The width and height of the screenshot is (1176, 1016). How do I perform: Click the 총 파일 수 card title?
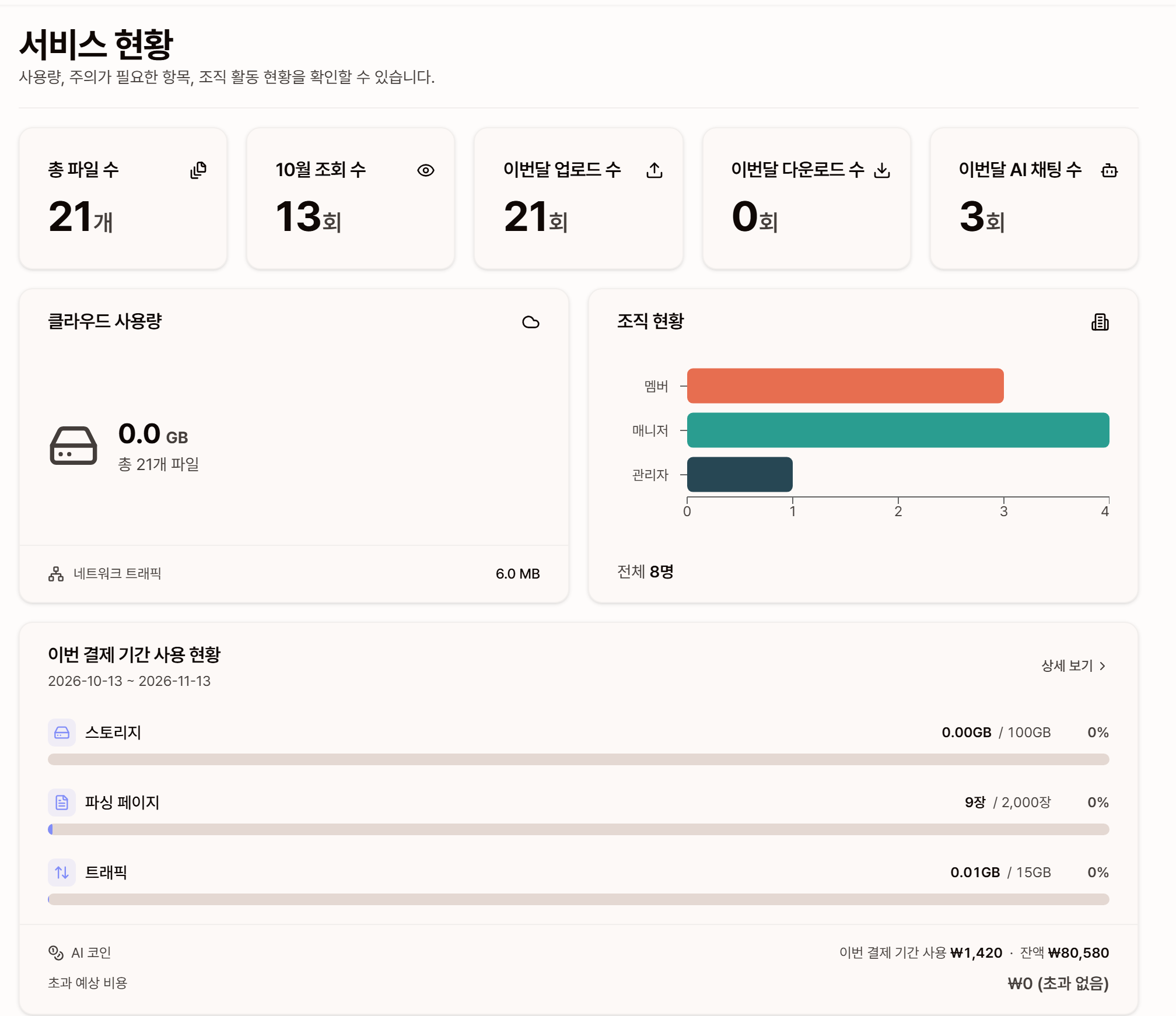[x=83, y=170]
